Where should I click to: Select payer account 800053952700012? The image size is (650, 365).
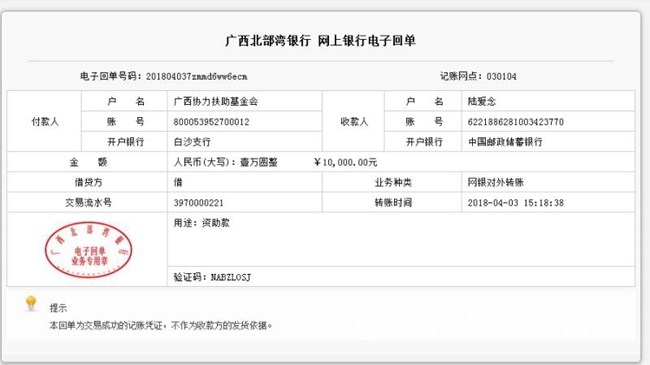(x=211, y=122)
